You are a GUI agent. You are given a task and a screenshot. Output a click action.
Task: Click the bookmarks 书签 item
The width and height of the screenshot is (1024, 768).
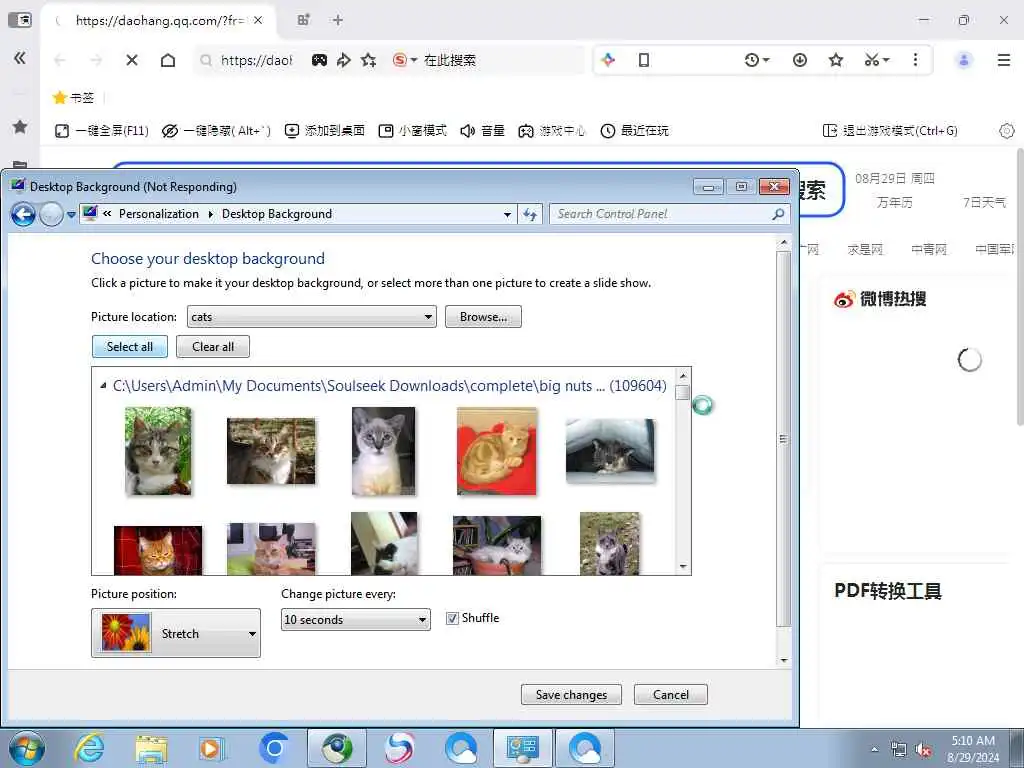pos(74,98)
